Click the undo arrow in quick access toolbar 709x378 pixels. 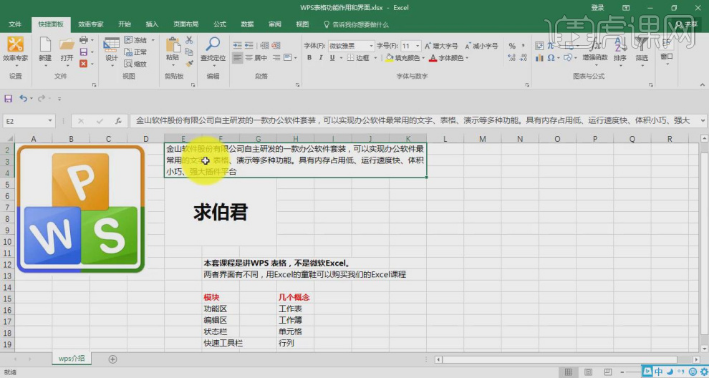(x=23, y=99)
